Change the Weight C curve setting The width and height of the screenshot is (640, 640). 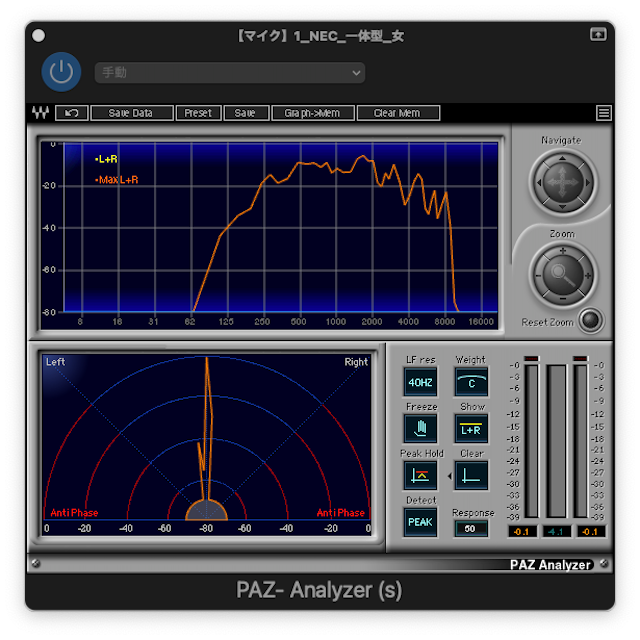click(x=471, y=382)
